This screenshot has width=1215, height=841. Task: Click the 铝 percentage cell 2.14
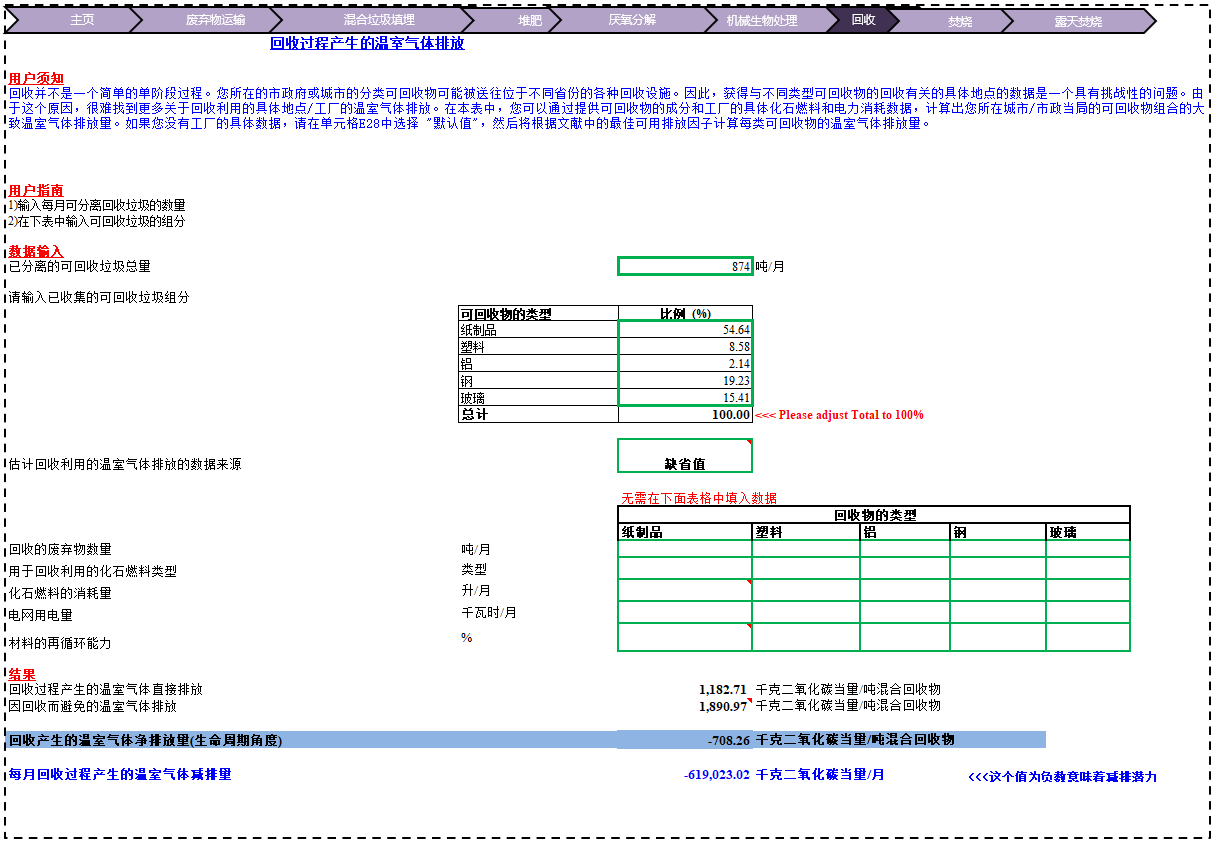tap(685, 364)
